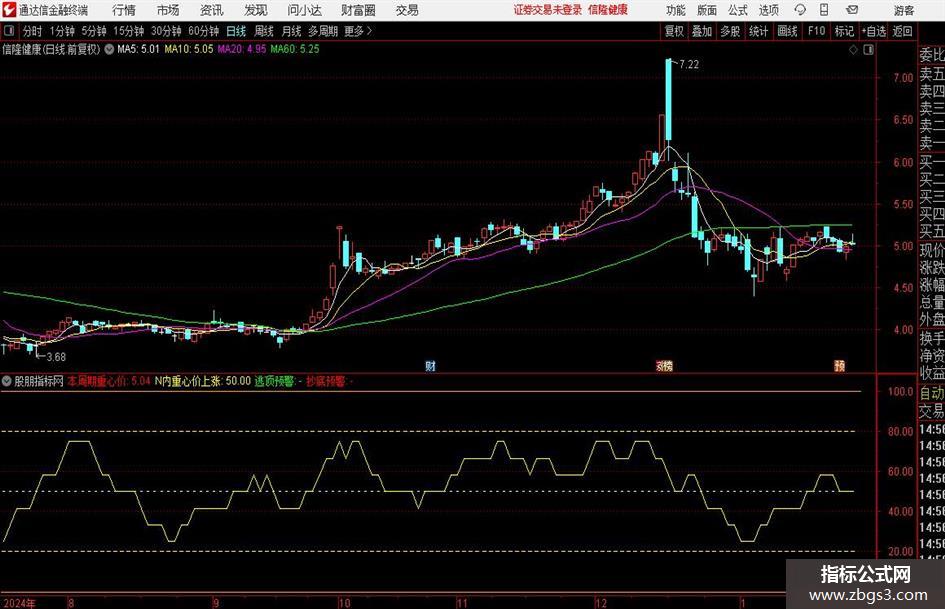Click the mobile phone icon in title bar

(824, 10)
